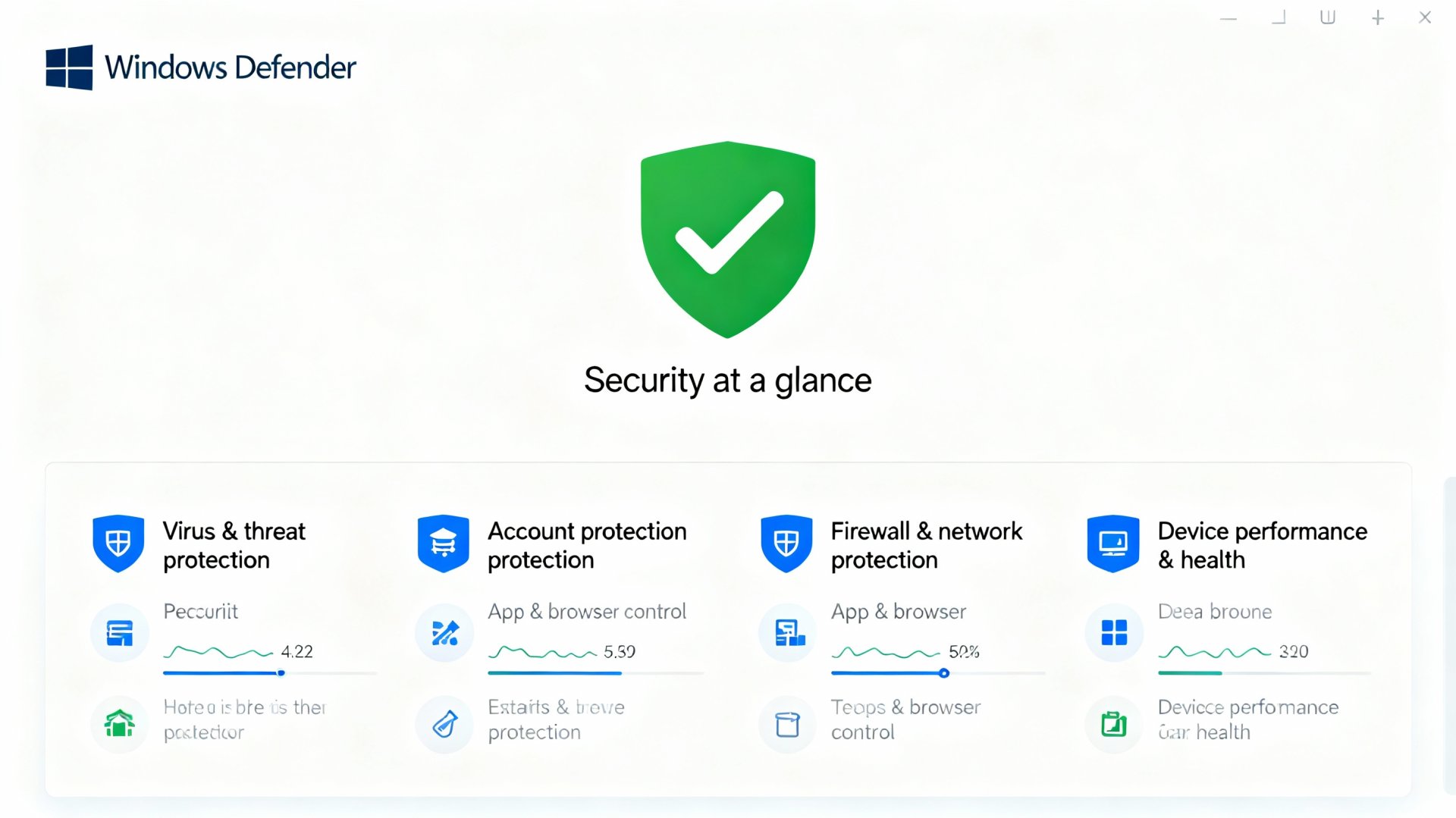The height and width of the screenshot is (818, 1456).
Task: Select the Account protection shield icon
Action: click(x=444, y=543)
